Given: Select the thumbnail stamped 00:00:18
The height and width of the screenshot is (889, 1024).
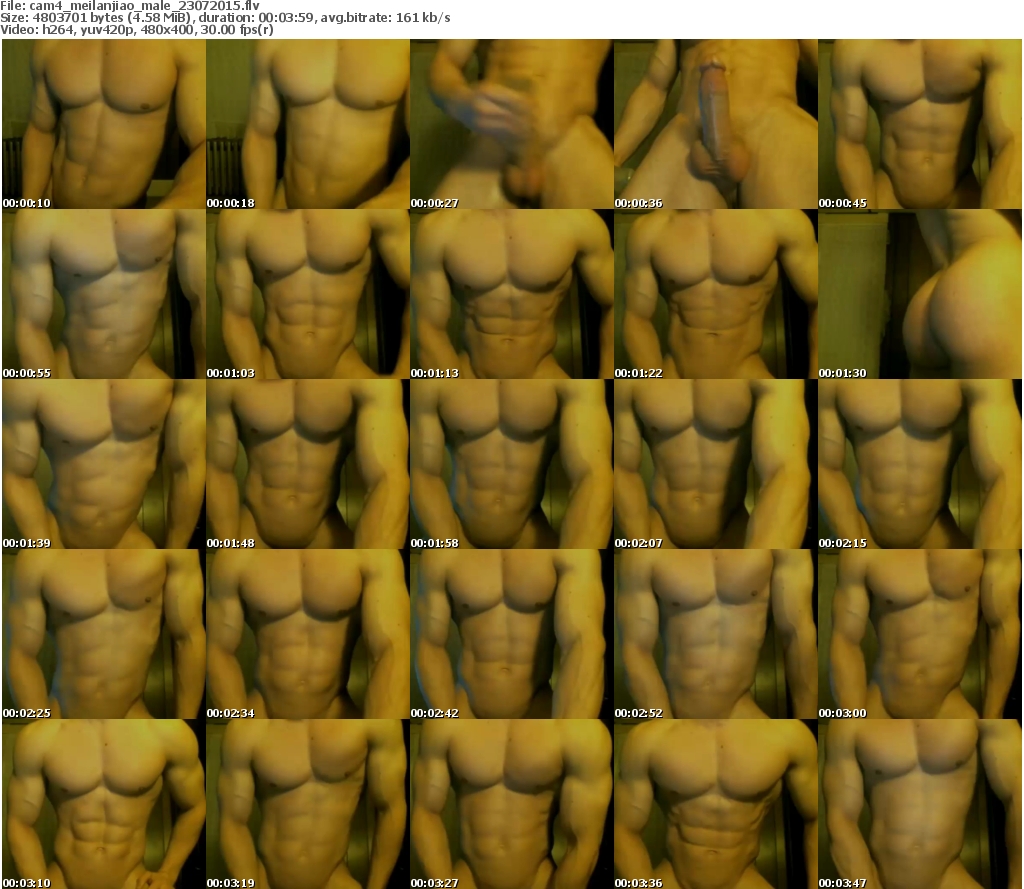Looking at the screenshot, I should (x=308, y=124).
